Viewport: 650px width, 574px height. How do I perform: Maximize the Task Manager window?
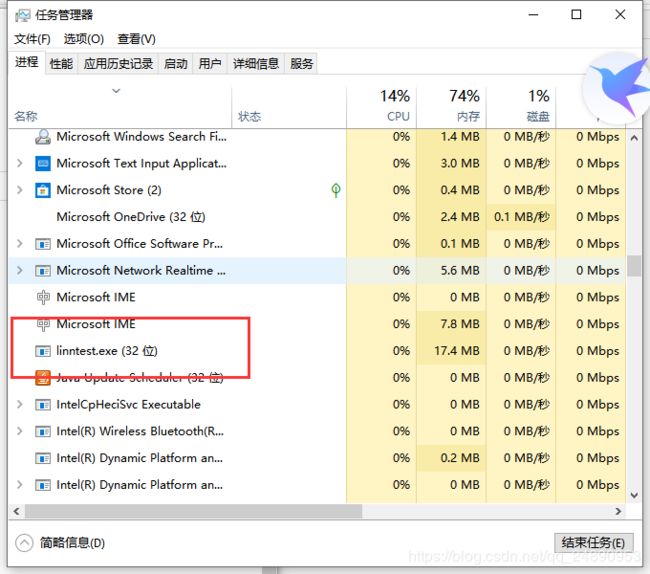tap(576, 15)
